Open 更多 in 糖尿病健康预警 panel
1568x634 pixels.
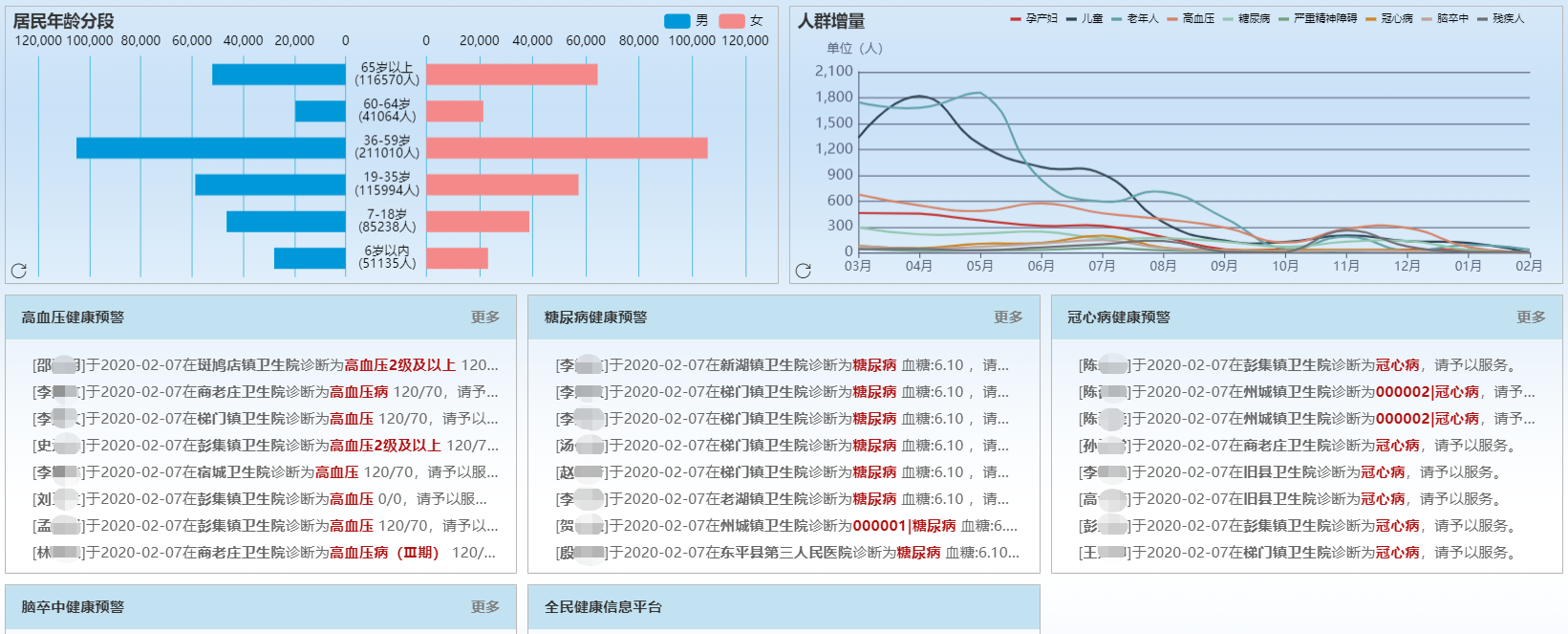pyautogui.click(x=1008, y=317)
